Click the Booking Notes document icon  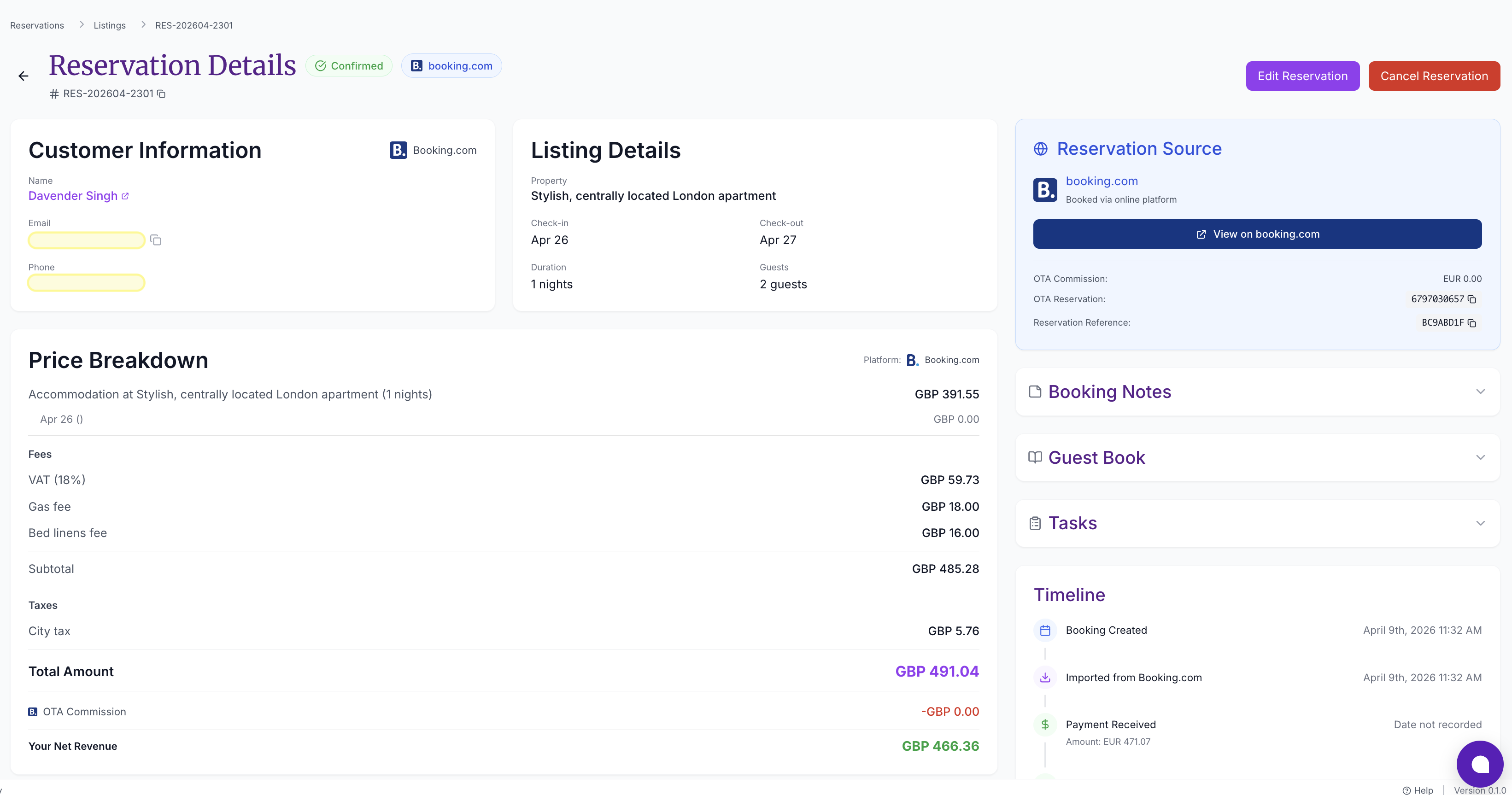(1035, 392)
